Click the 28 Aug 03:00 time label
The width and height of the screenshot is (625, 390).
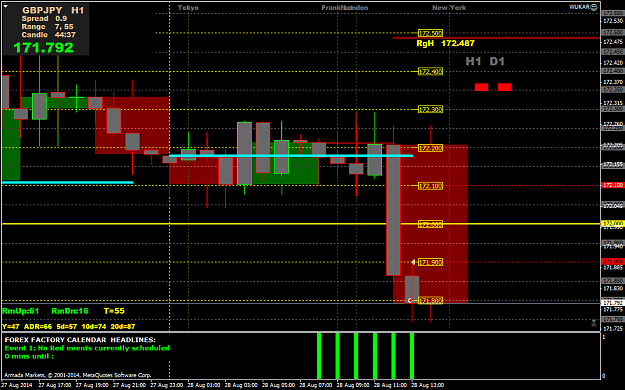(241, 385)
